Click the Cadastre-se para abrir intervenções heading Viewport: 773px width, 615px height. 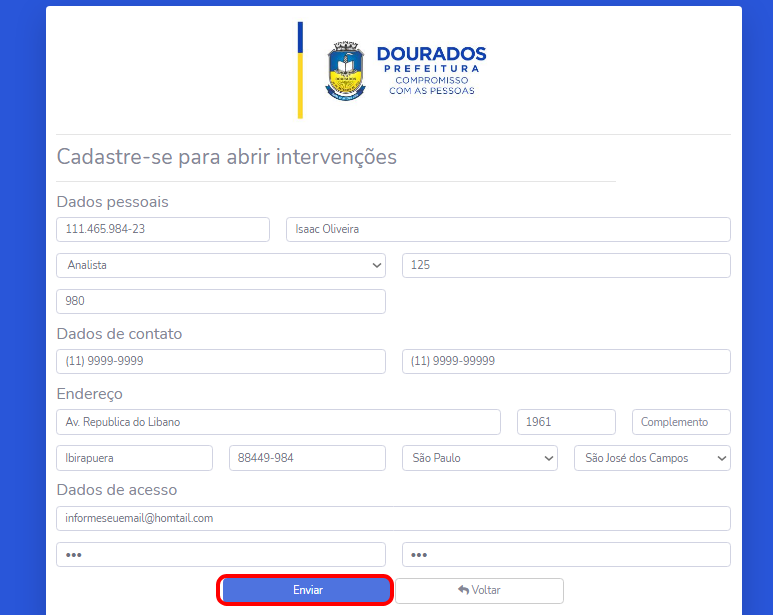pyautogui.click(x=226, y=157)
